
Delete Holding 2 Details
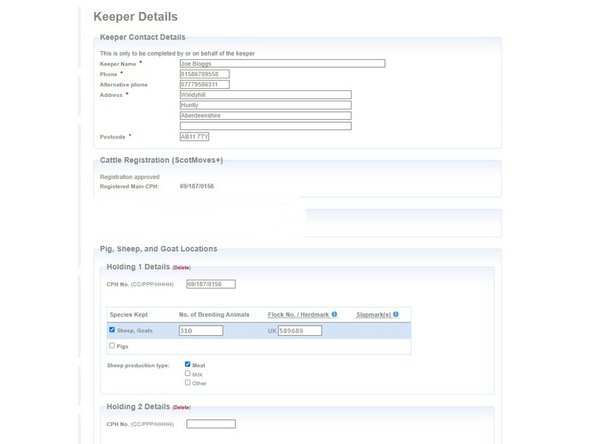(x=182, y=407)
